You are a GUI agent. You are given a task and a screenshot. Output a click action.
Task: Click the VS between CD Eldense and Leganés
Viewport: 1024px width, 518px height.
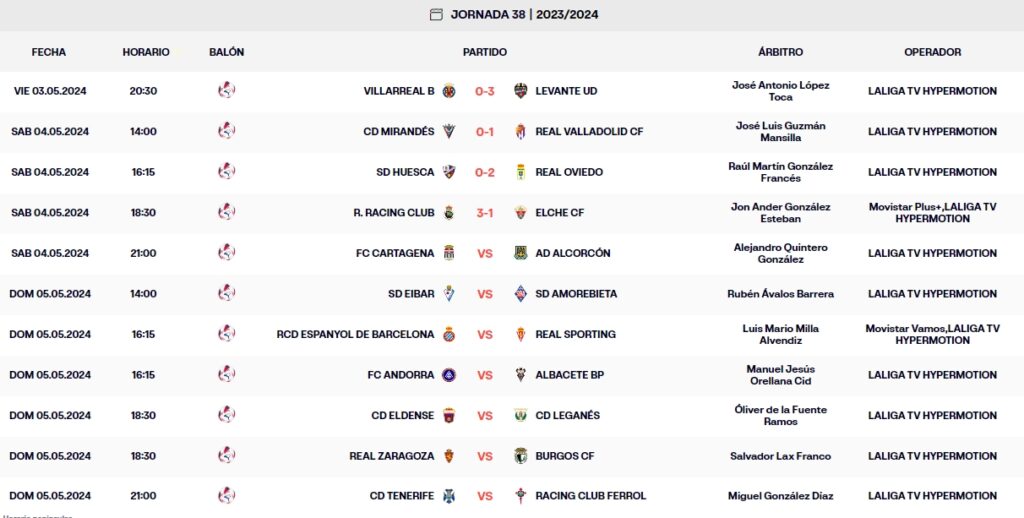coord(485,415)
